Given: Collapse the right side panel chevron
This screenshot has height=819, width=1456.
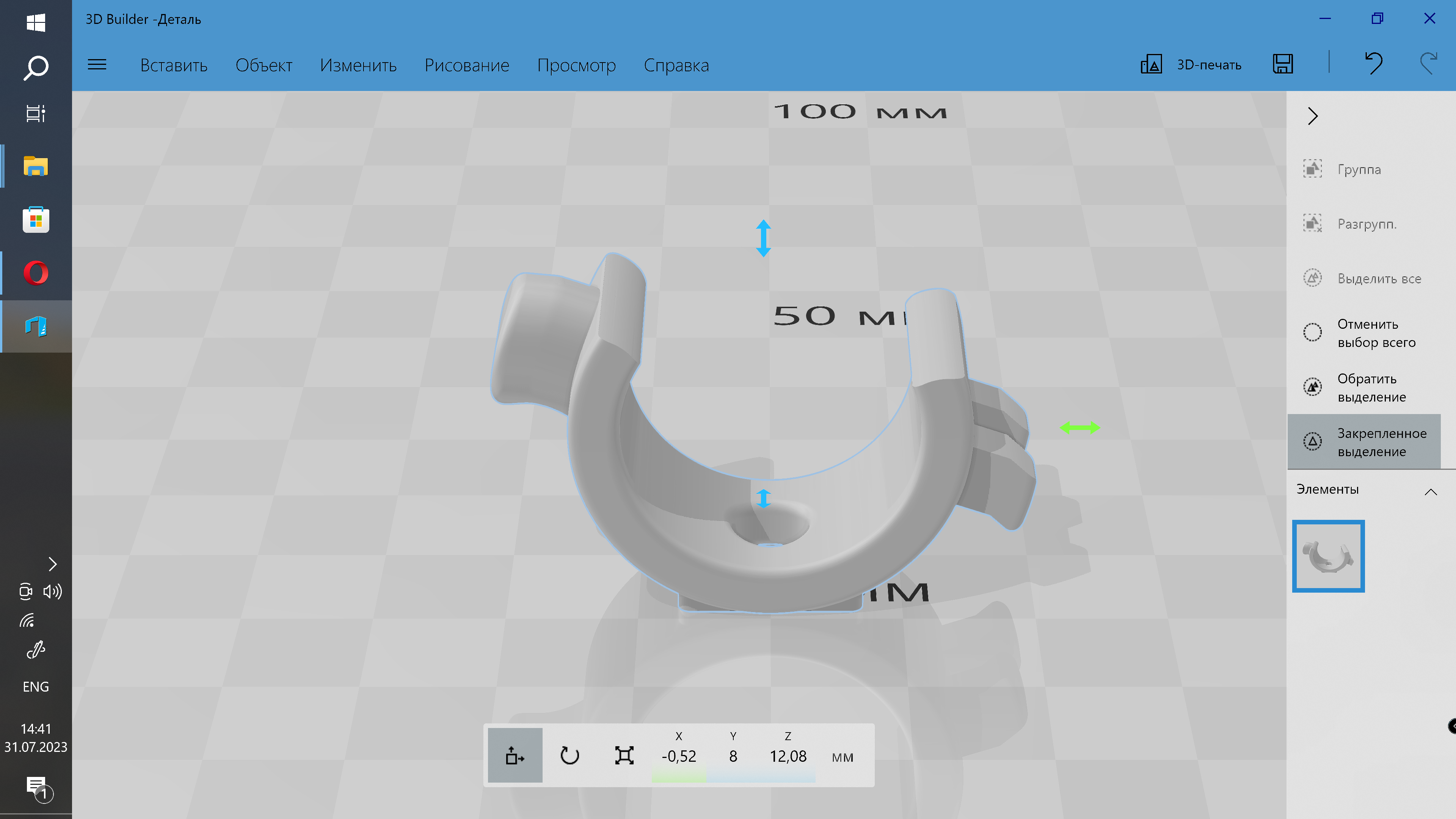Looking at the screenshot, I should (1312, 116).
